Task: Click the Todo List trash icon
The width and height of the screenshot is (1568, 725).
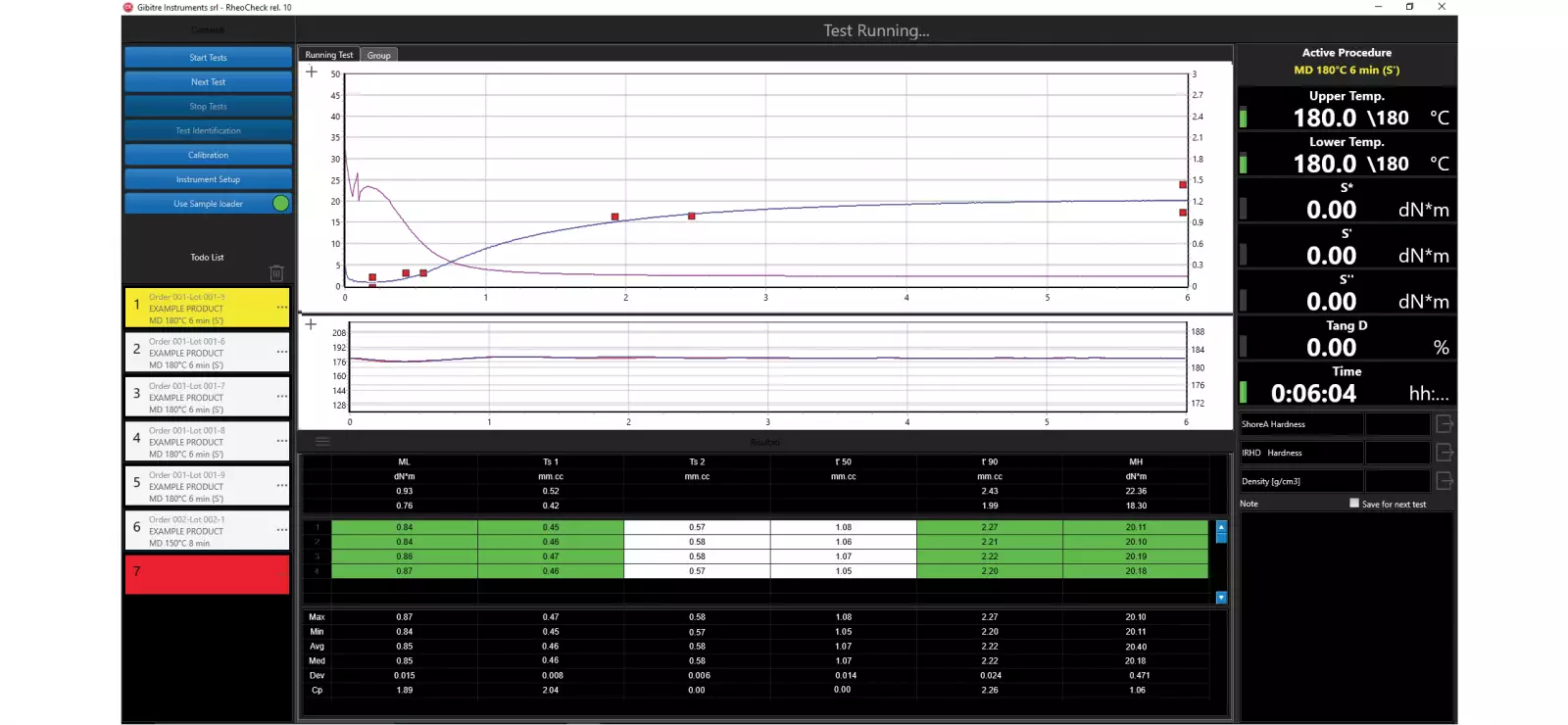Action: 276,273
